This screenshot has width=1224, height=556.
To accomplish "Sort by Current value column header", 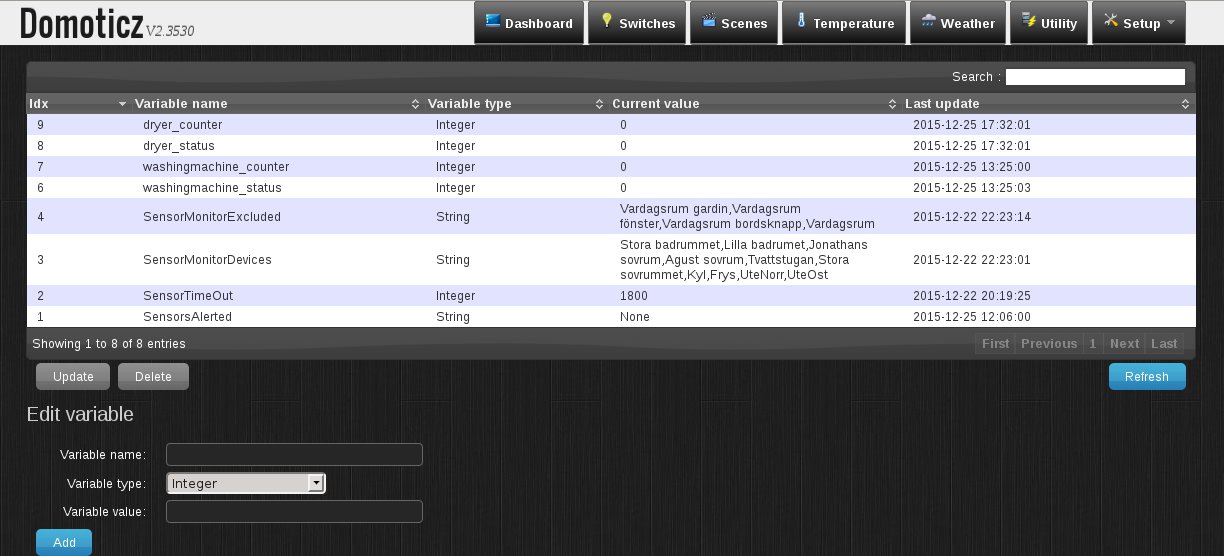I will click(655, 104).
